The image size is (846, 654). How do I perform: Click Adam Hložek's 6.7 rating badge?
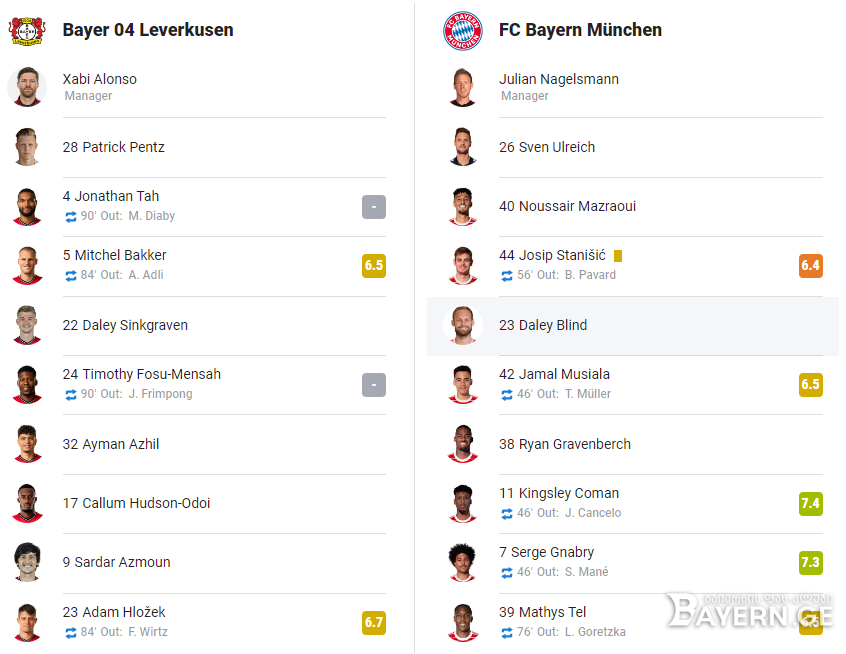tap(374, 622)
